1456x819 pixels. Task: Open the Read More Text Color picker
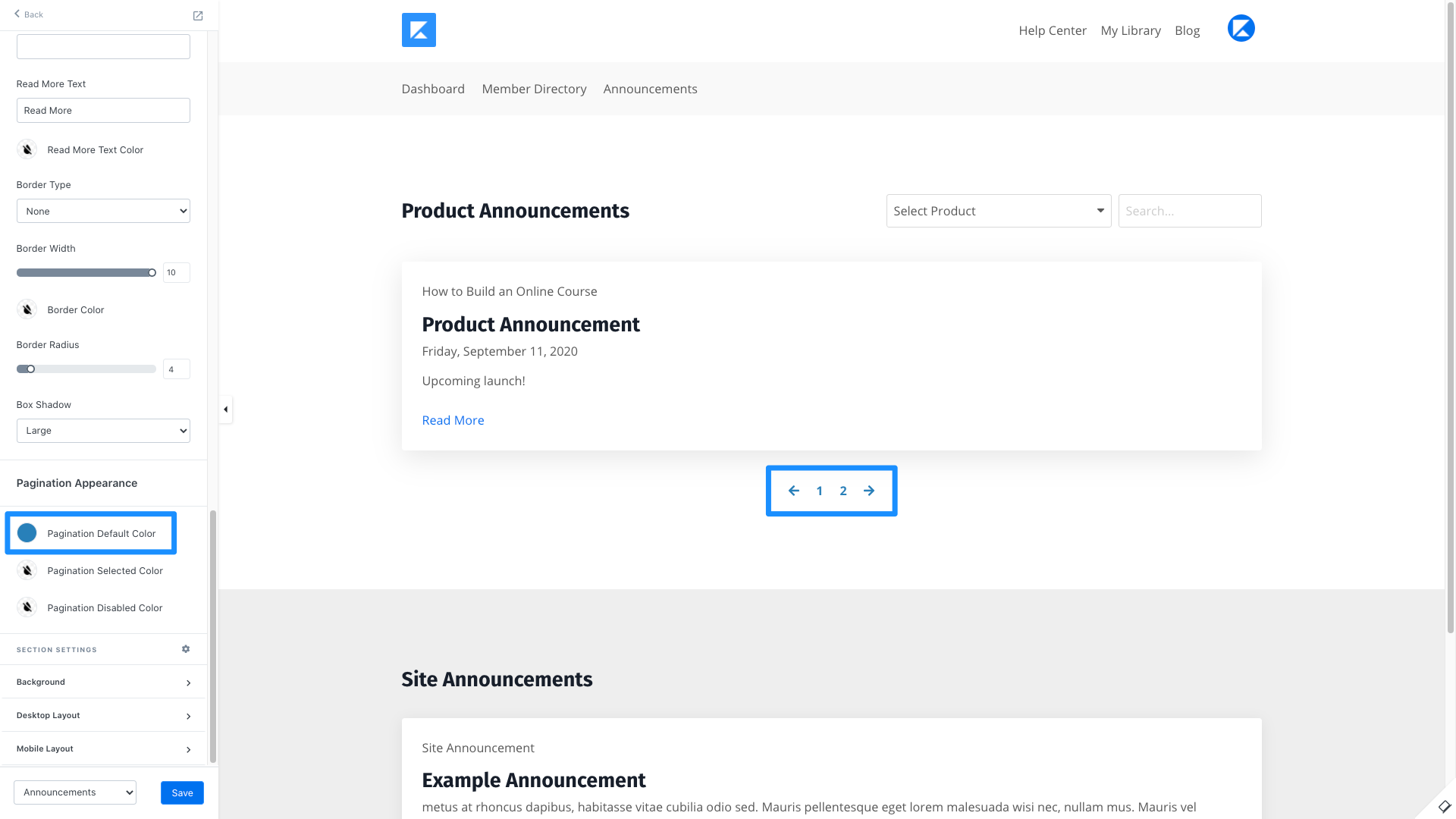point(27,149)
